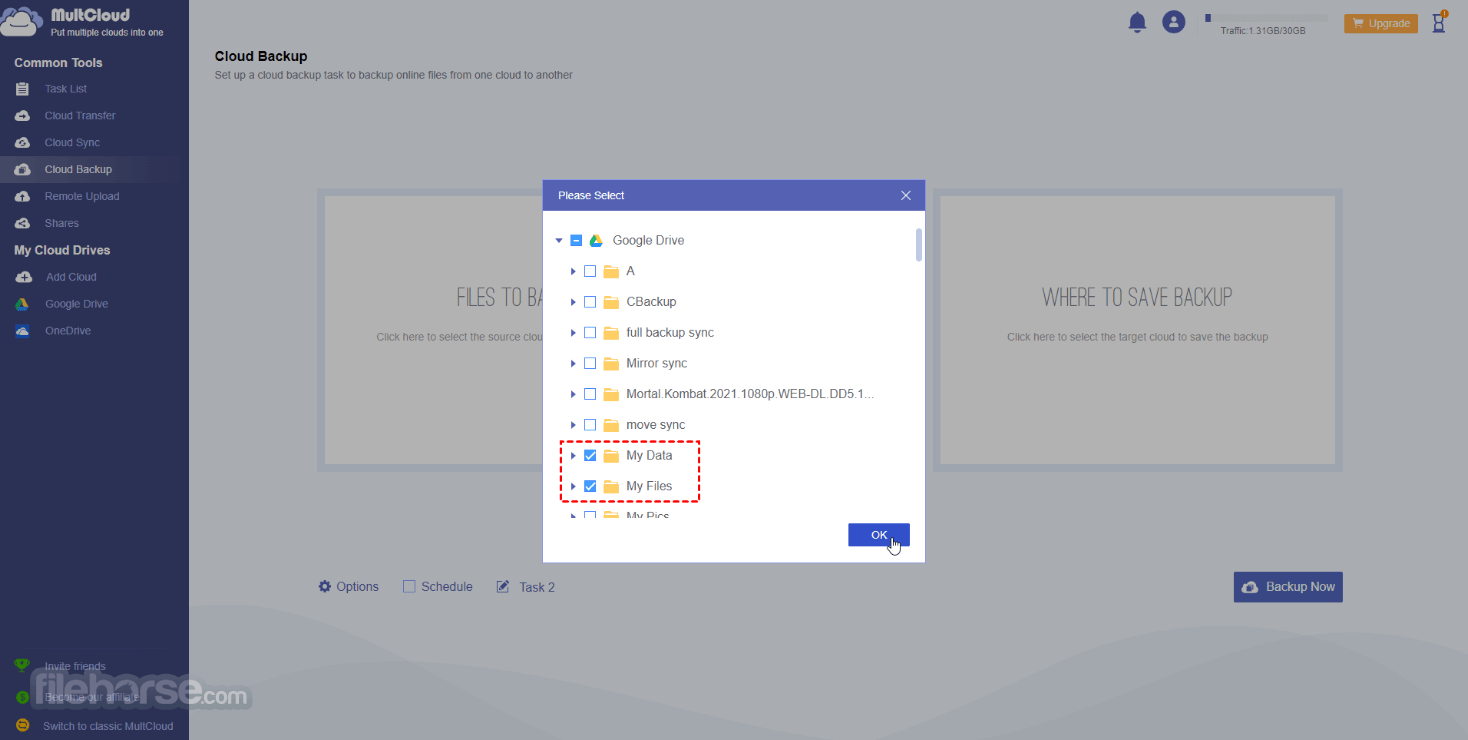
Task: Click the Google Drive sidebar icon
Action: click(22, 304)
